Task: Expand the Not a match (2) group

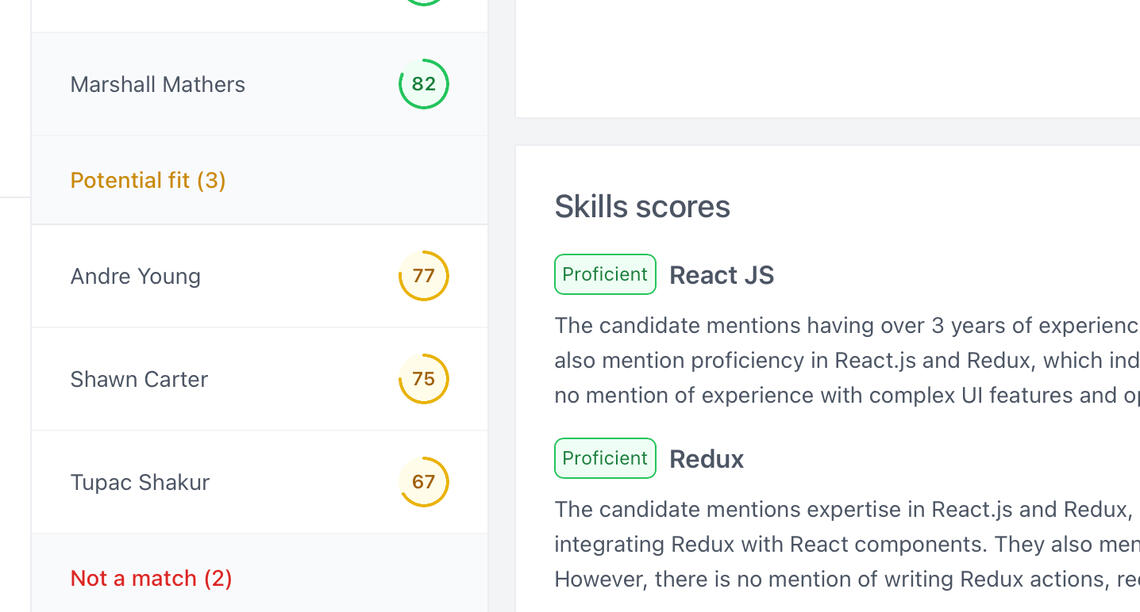Action: tap(151, 578)
